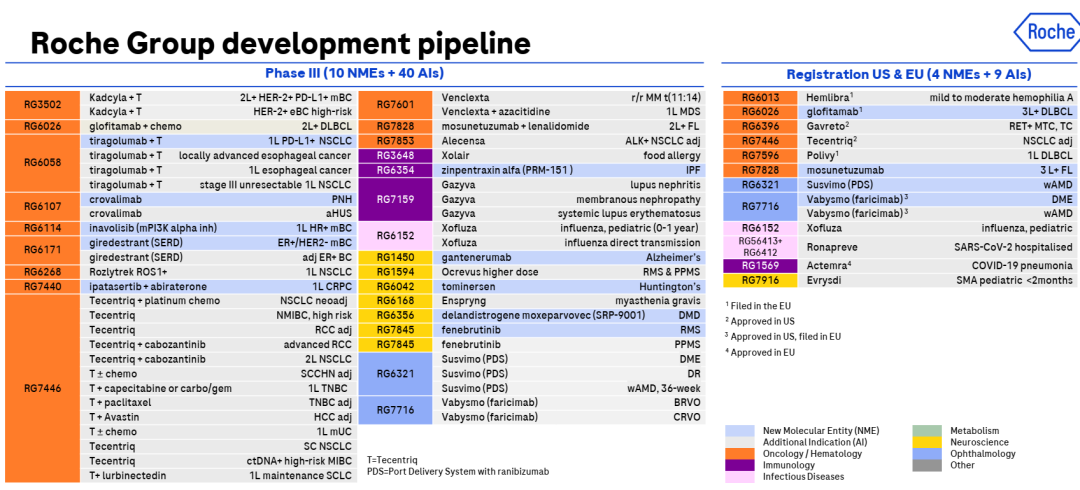Image resolution: width=1080 pixels, height=490 pixels.
Task: Click the 'Evrysdi' row
Action: point(938,280)
